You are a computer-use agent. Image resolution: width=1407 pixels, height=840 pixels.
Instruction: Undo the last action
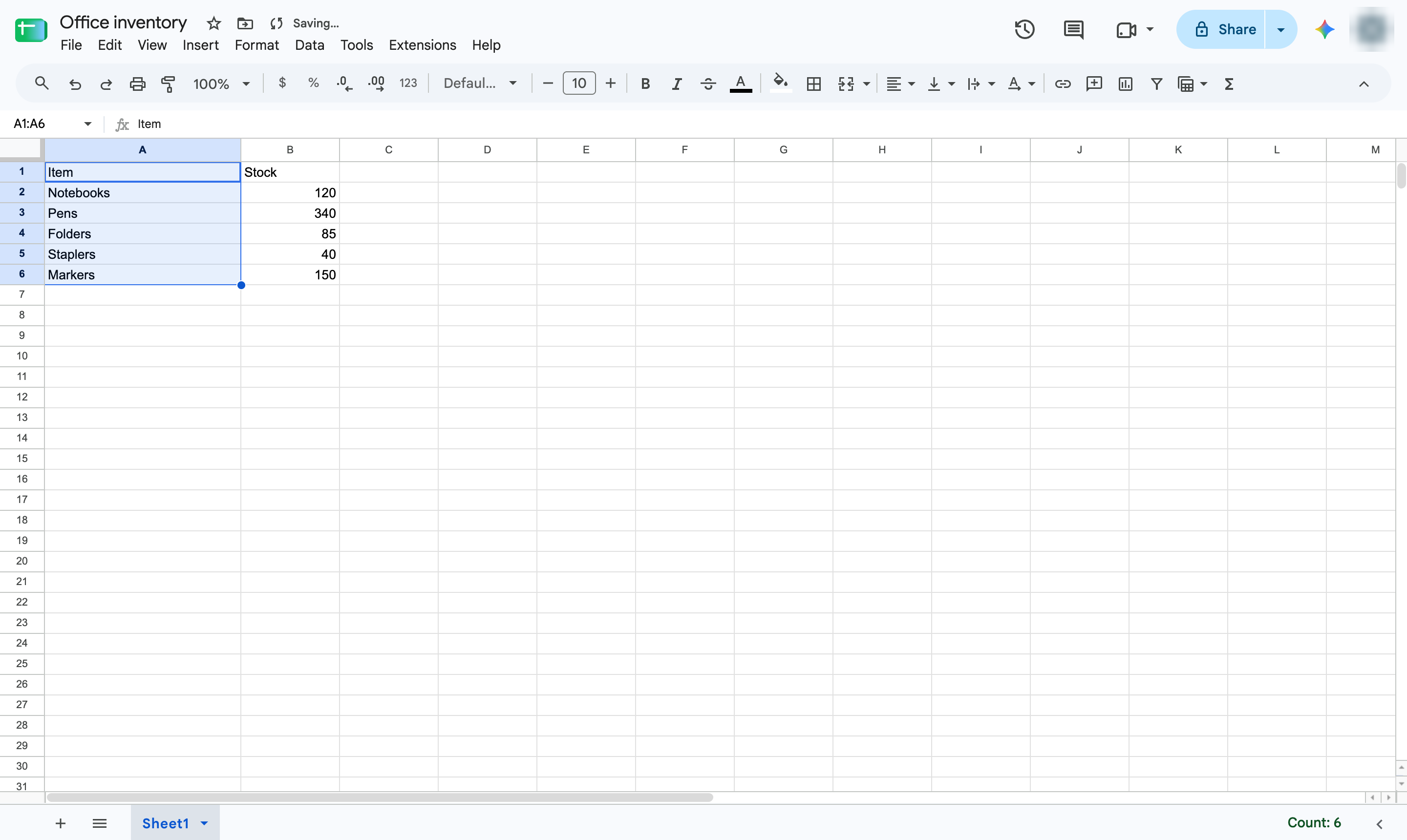75,84
